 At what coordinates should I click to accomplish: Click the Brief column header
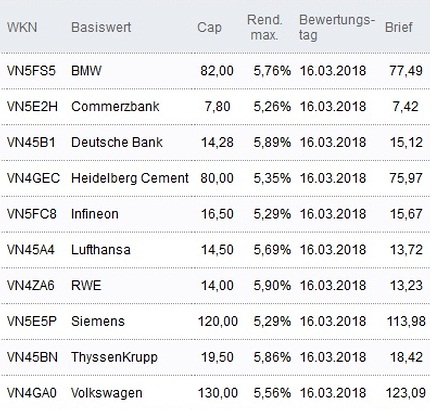pyautogui.click(x=399, y=27)
